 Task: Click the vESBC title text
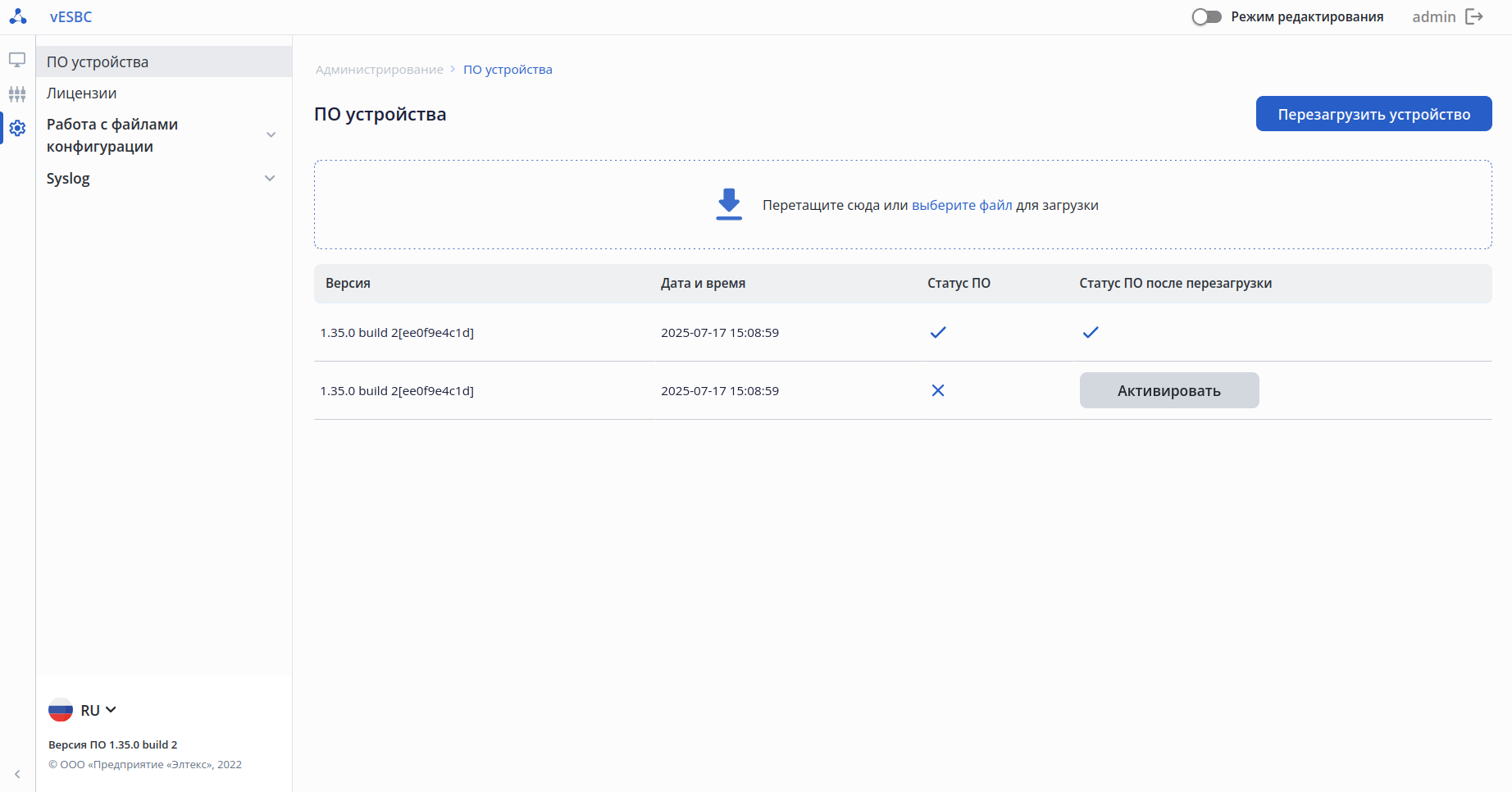tap(71, 17)
